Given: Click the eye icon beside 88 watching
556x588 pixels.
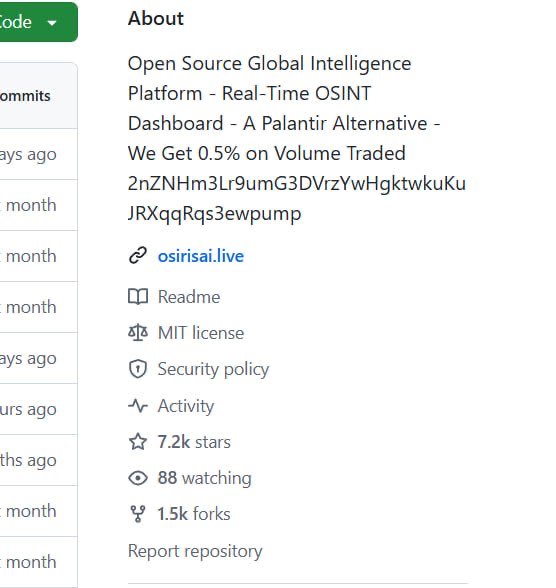Looking at the screenshot, I should pos(138,478).
